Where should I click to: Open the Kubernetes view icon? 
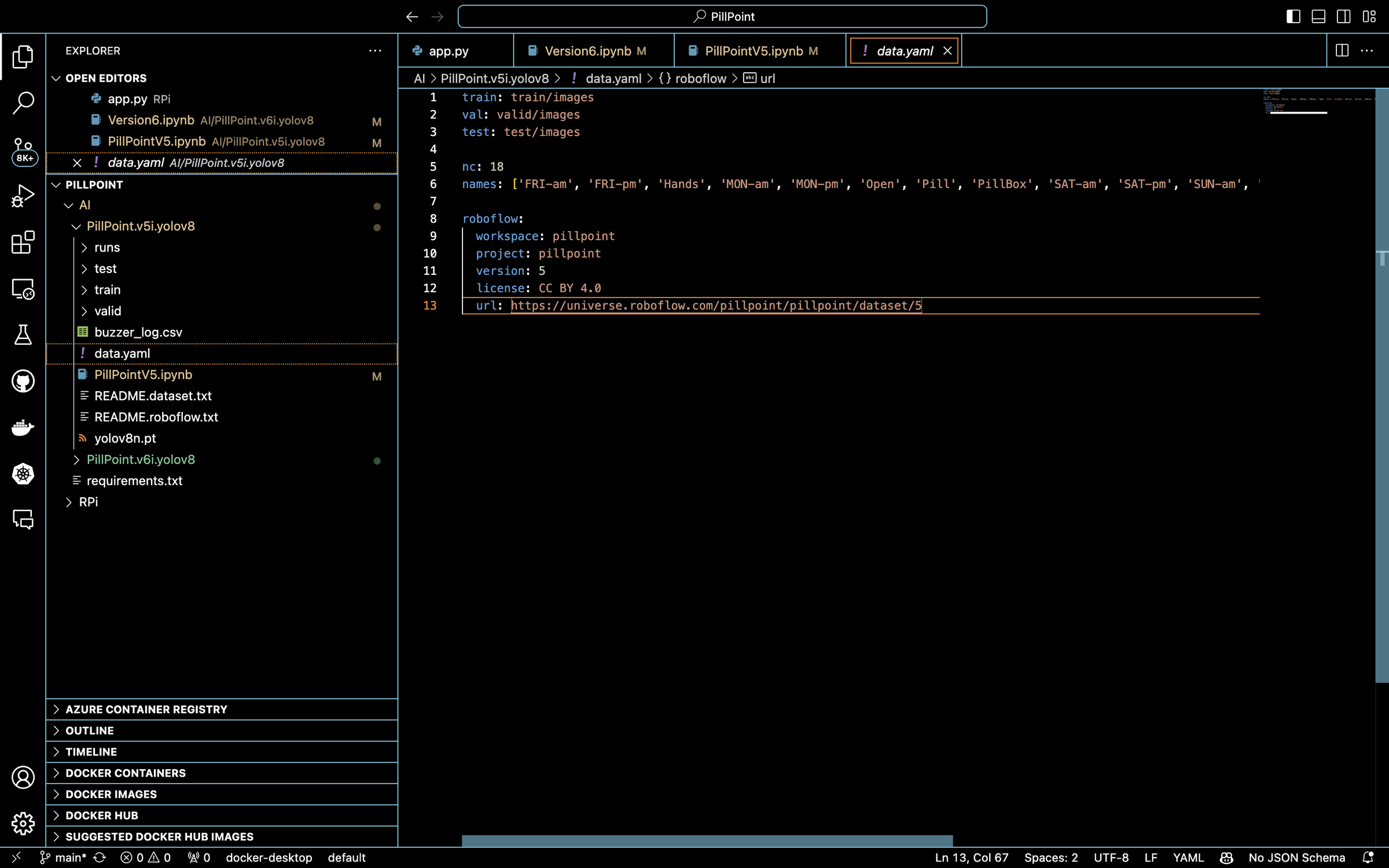pos(23,474)
